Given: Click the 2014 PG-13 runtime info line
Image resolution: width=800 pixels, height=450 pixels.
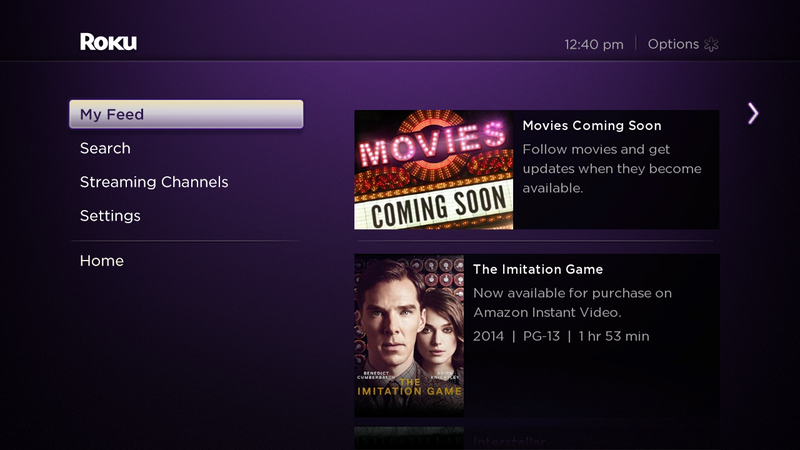Looking at the screenshot, I should click(x=561, y=336).
